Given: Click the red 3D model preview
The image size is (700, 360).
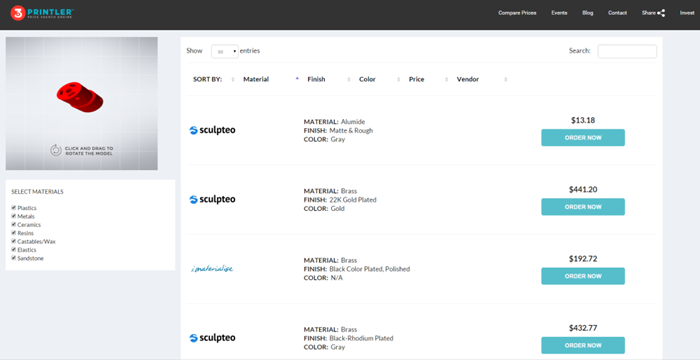Looking at the screenshot, I should 80,97.
